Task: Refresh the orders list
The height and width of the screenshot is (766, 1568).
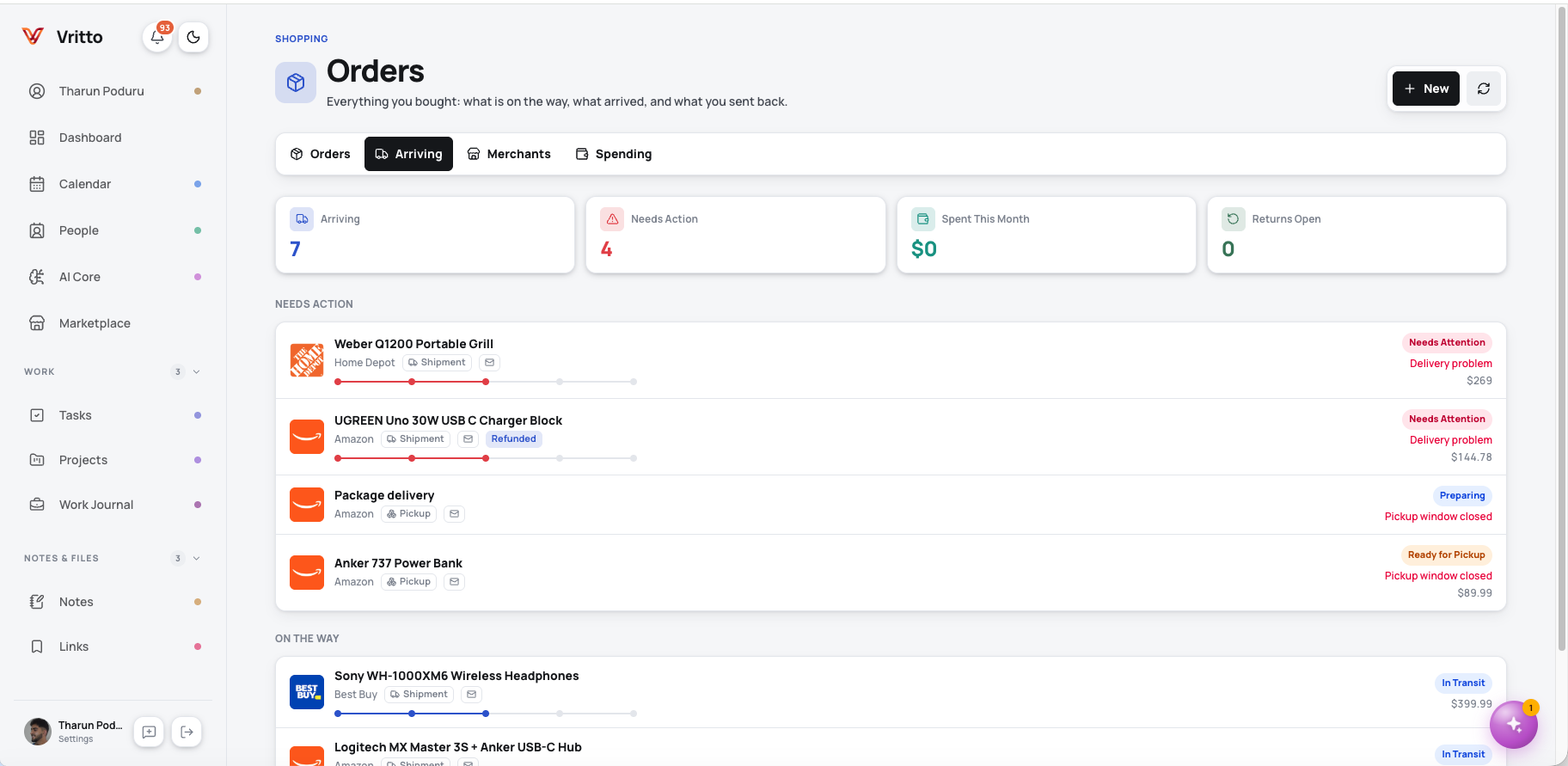Action: (x=1484, y=89)
